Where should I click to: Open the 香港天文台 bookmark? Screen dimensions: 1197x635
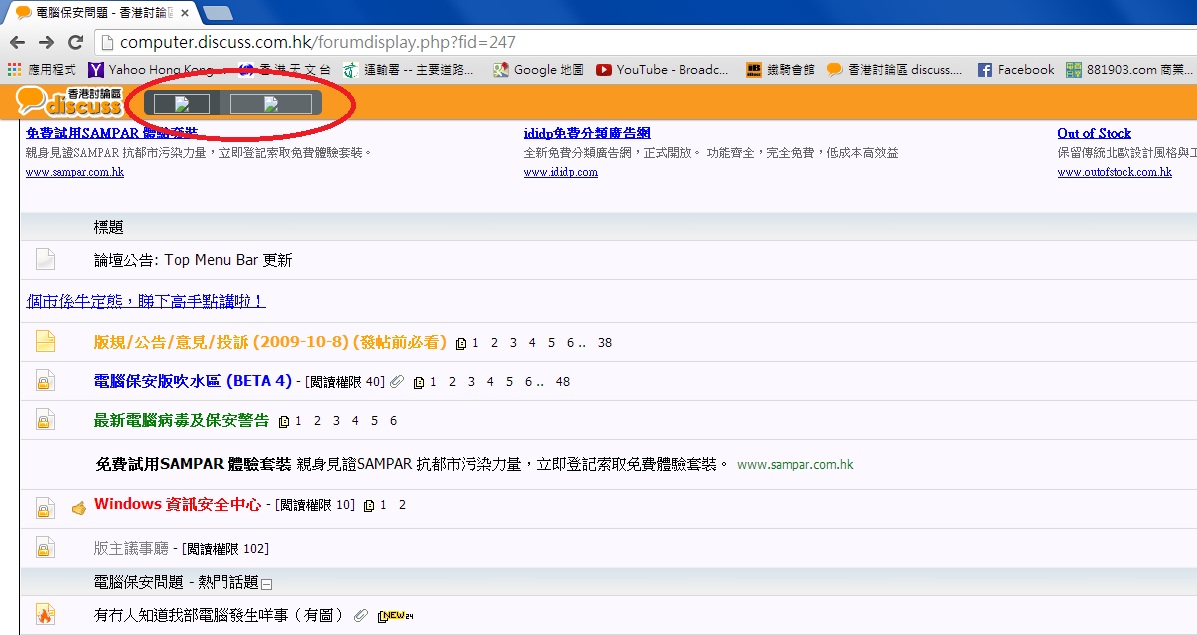(285, 69)
